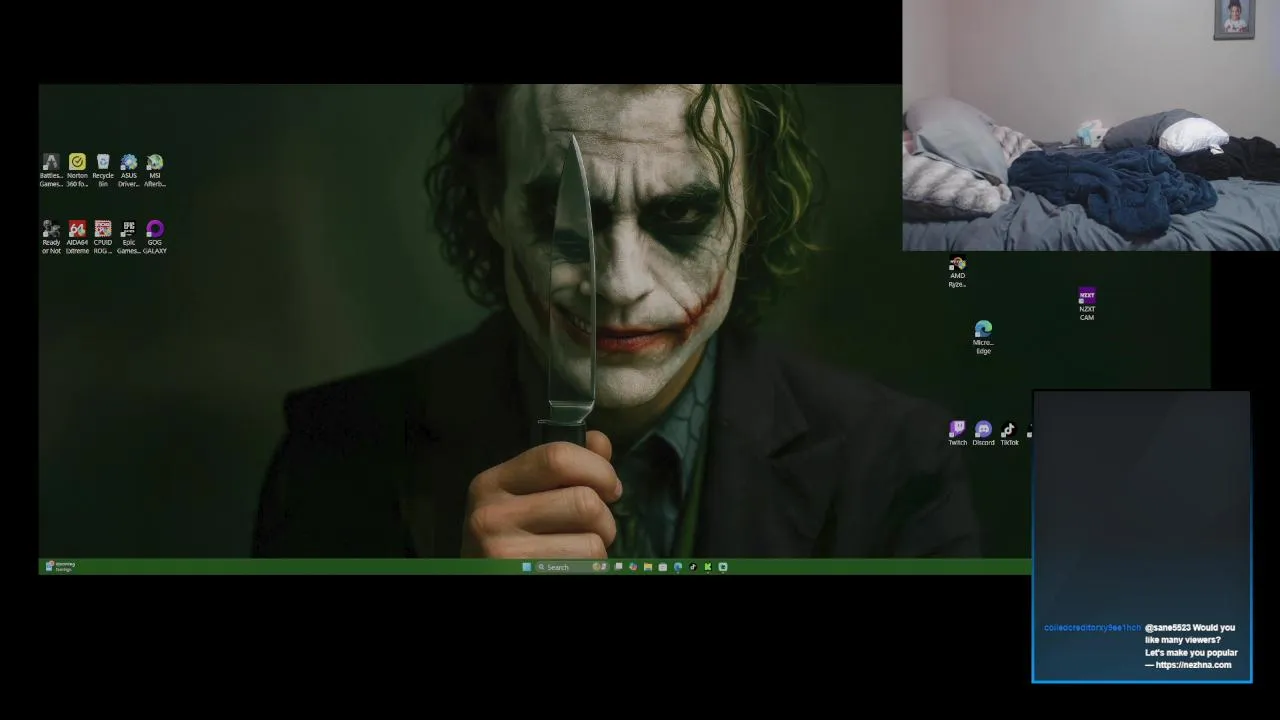Open the Twitch desktop shortcut
Viewport: 1280px width, 720px height.
click(958, 433)
